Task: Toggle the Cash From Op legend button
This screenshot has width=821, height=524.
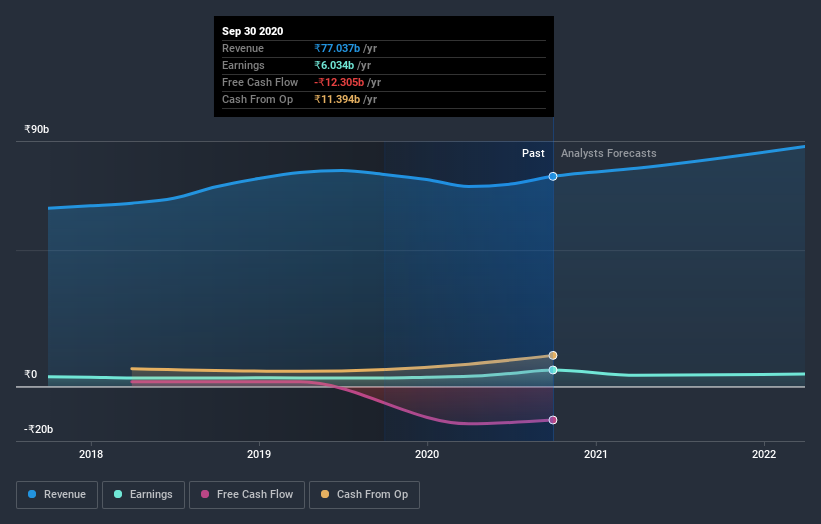Action: 364,495
